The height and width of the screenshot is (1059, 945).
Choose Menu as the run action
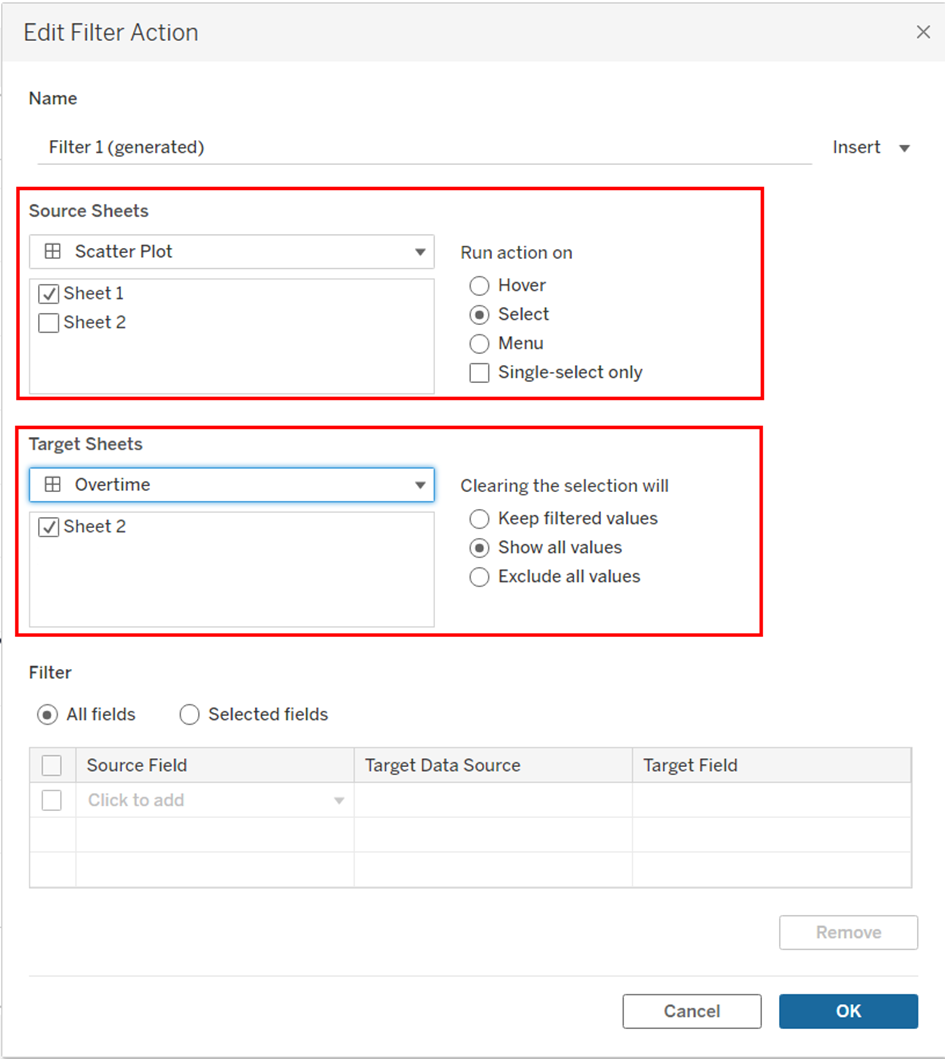(480, 344)
